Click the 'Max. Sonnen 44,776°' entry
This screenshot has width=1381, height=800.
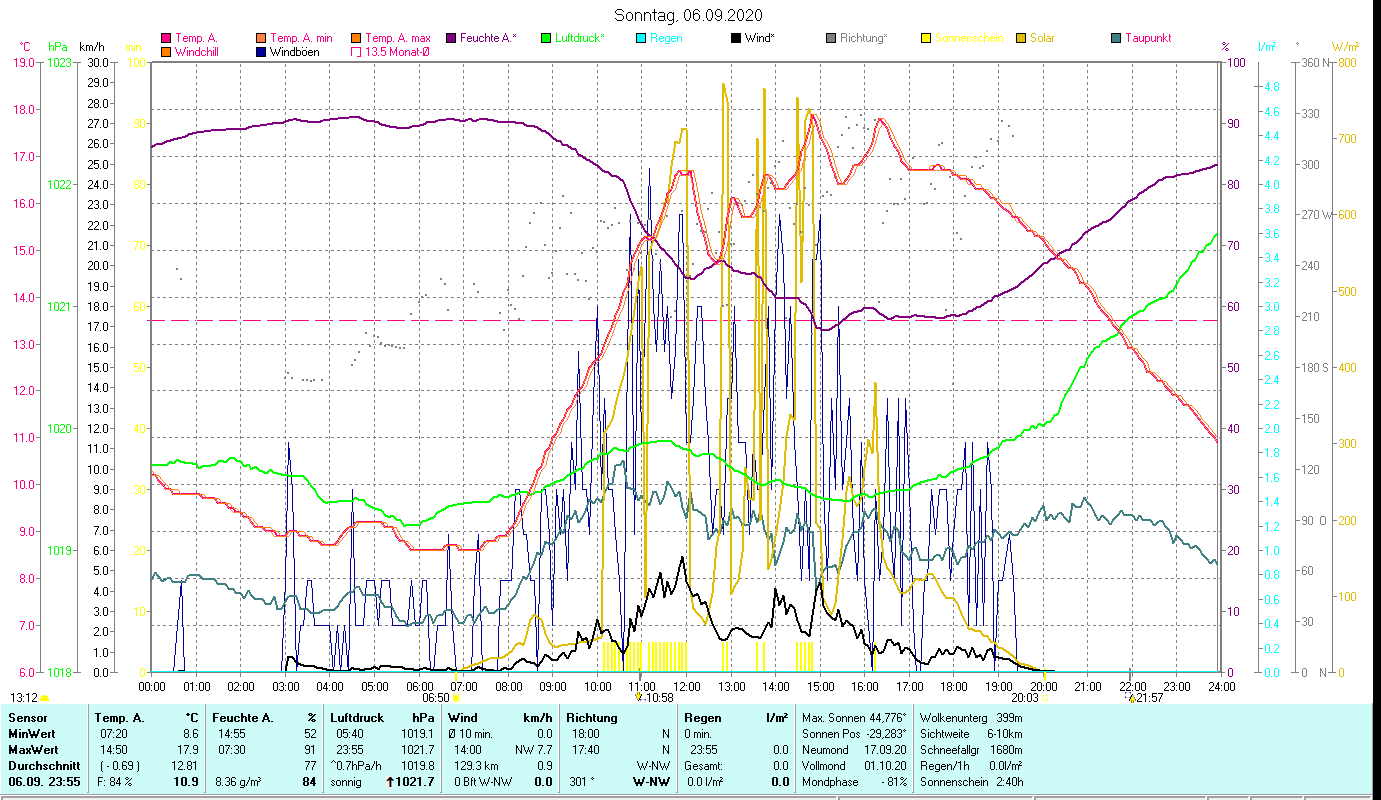point(855,718)
